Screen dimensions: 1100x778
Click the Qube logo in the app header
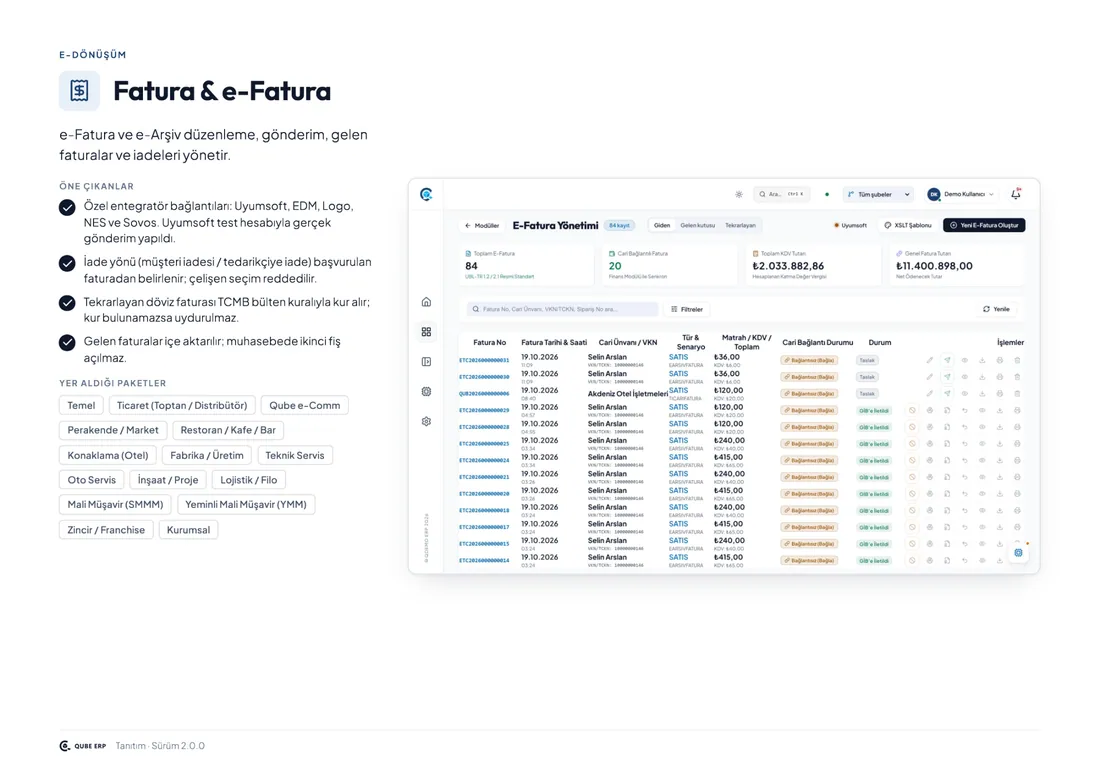pos(426,194)
